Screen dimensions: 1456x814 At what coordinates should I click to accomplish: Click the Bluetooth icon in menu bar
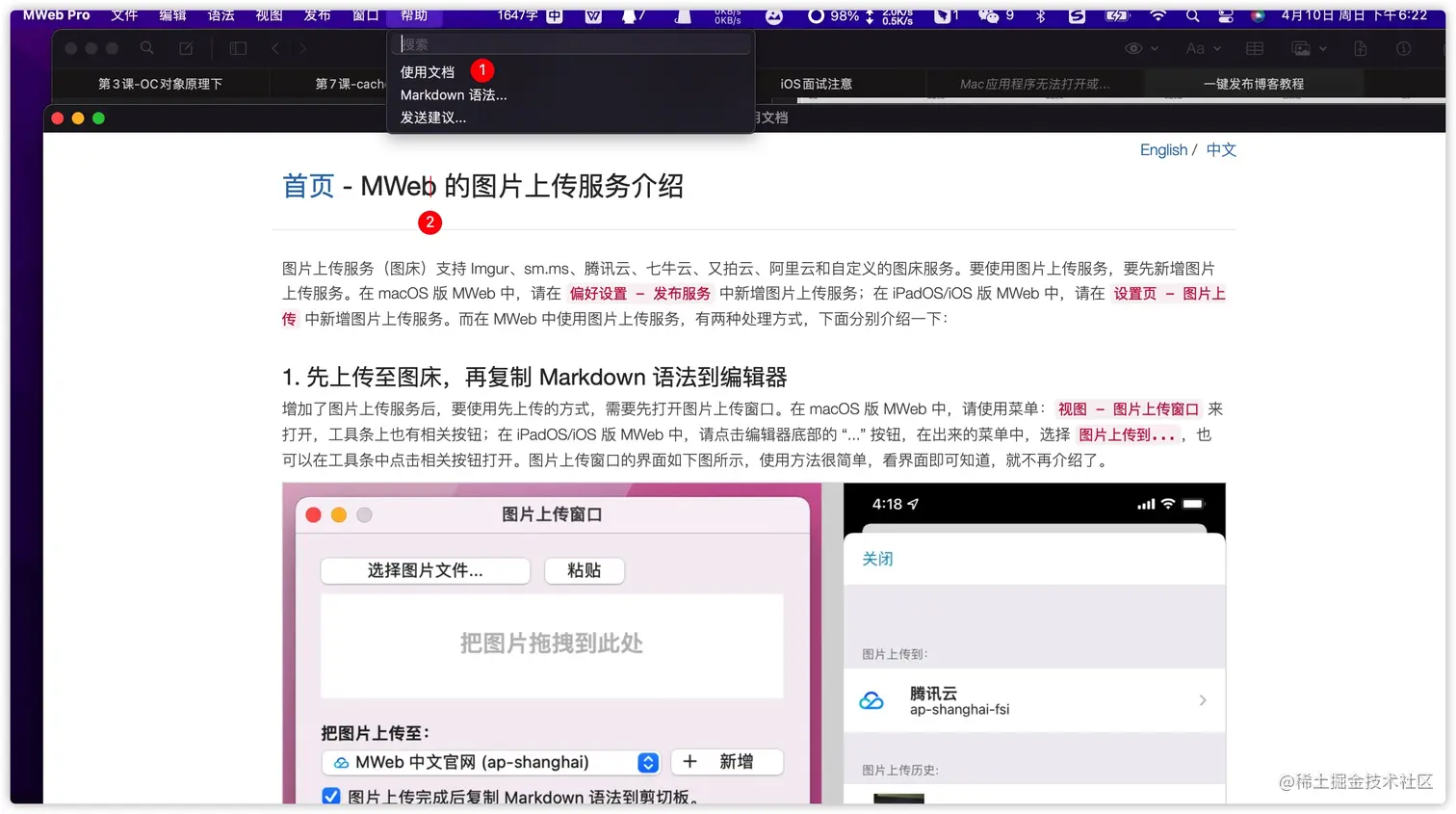[x=1040, y=15]
